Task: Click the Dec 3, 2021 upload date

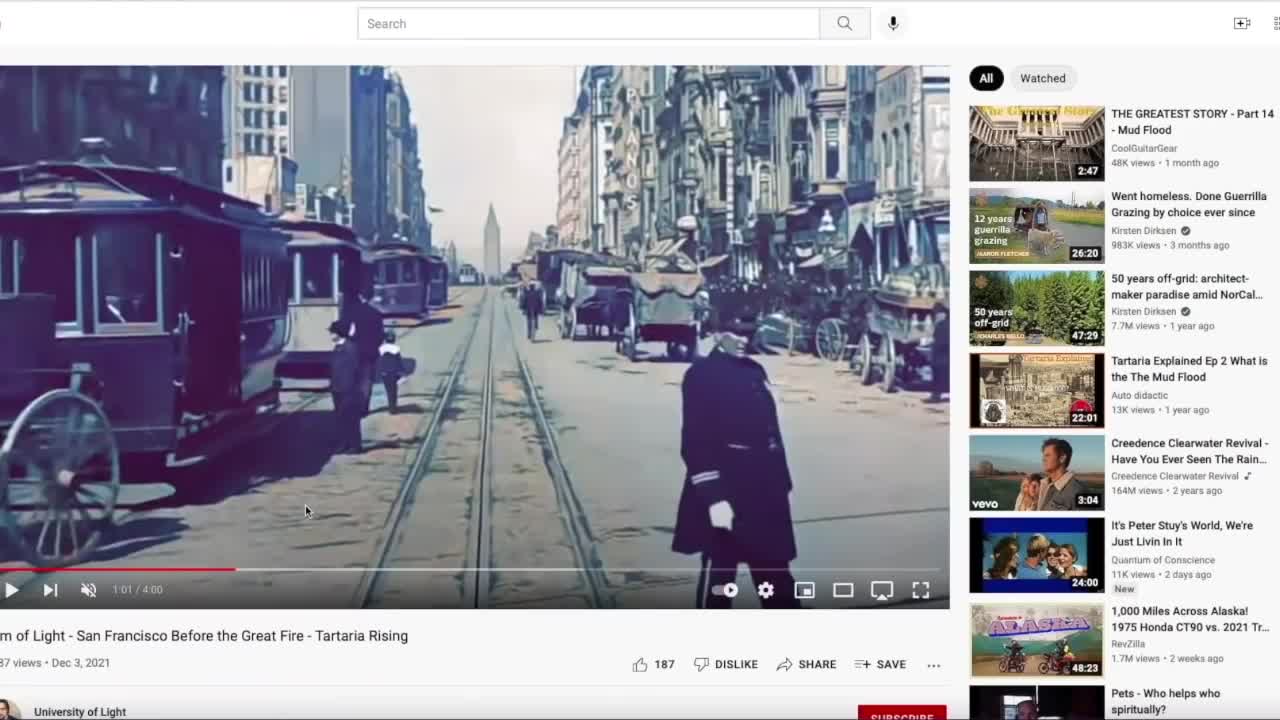Action: 81,663
